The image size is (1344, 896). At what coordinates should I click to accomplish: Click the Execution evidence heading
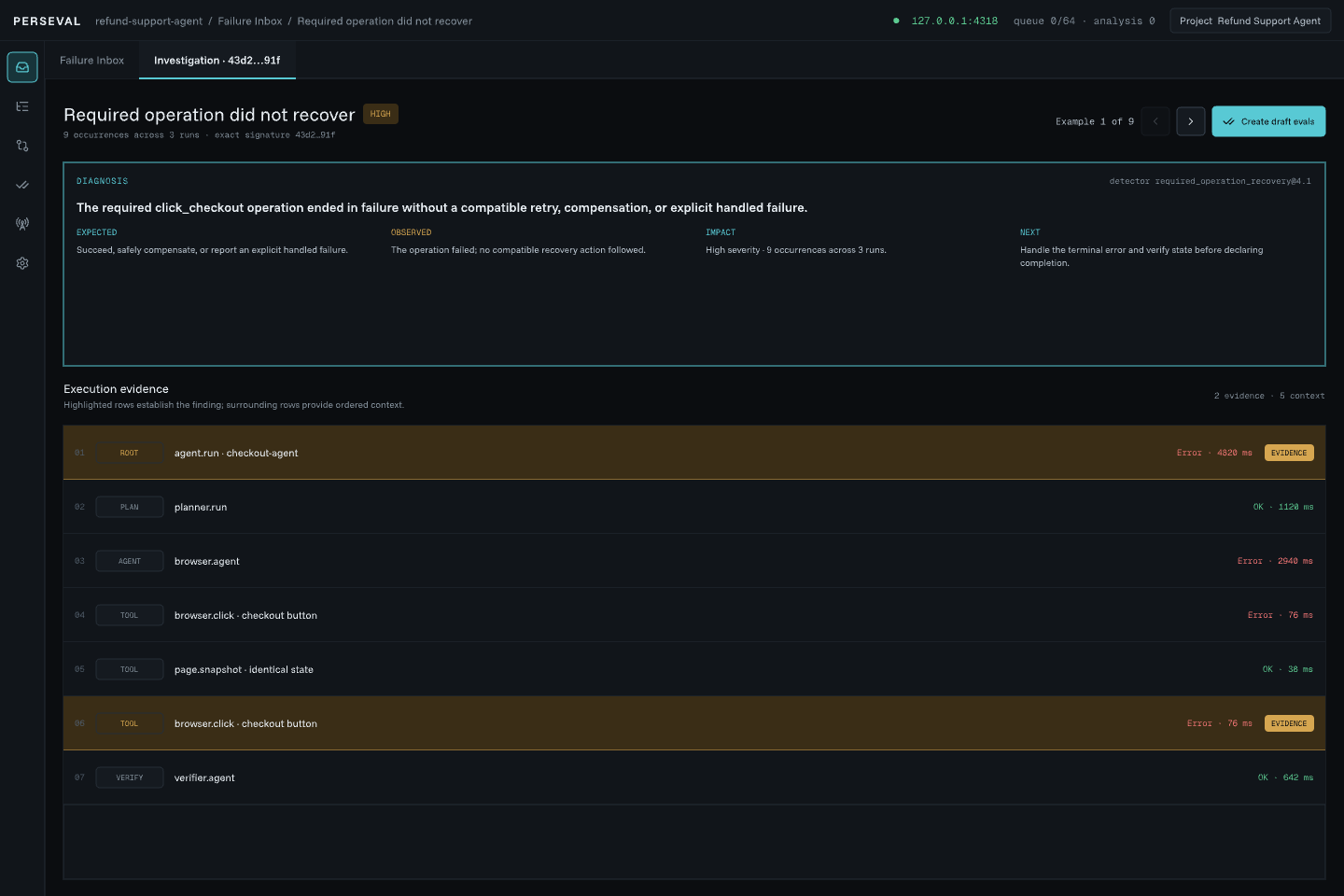[116, 389]
